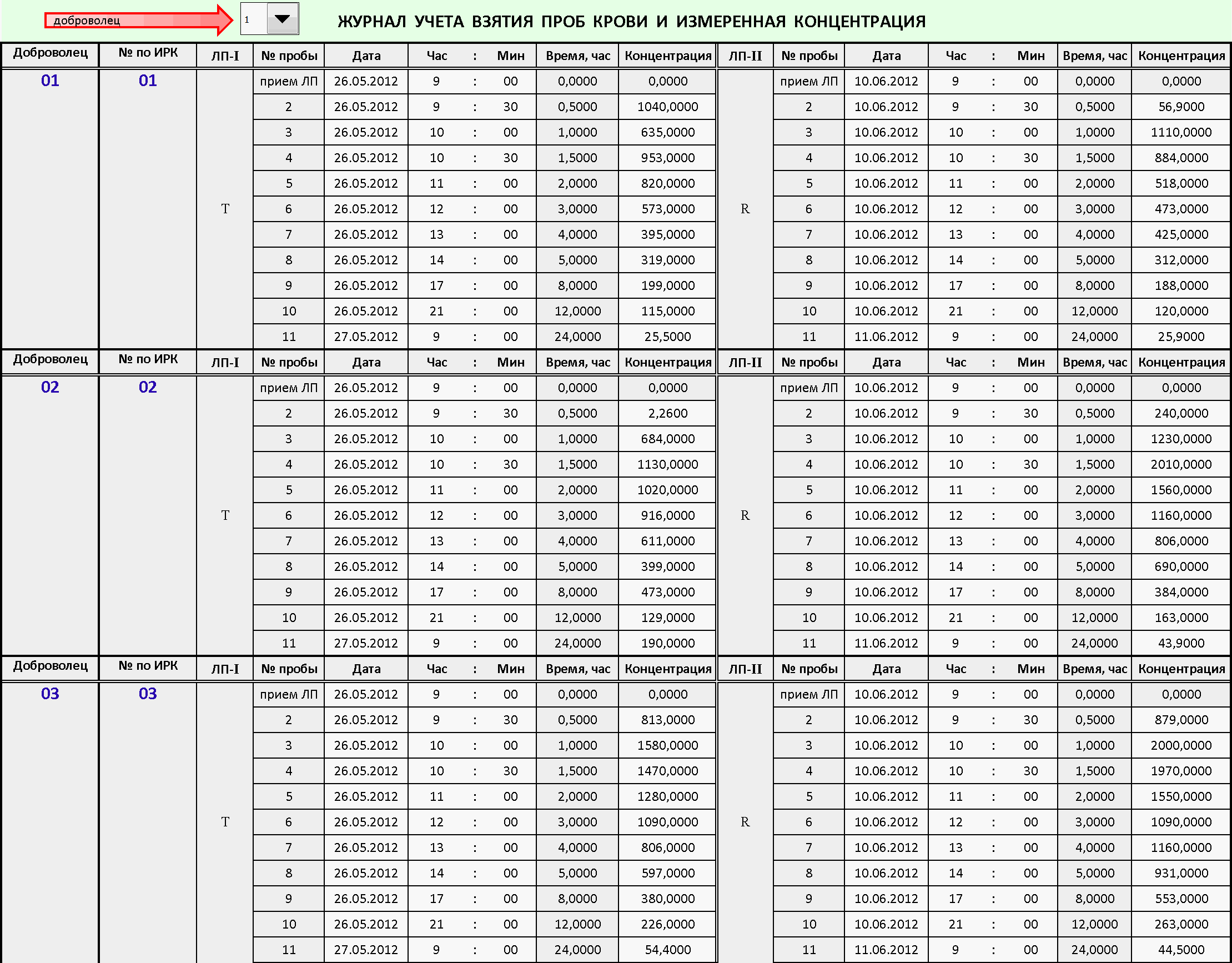The width and height of the screenshot is (1232, 963).
Task: Select the cell showing 44,5000
Action: click(x=1181, y=950)
